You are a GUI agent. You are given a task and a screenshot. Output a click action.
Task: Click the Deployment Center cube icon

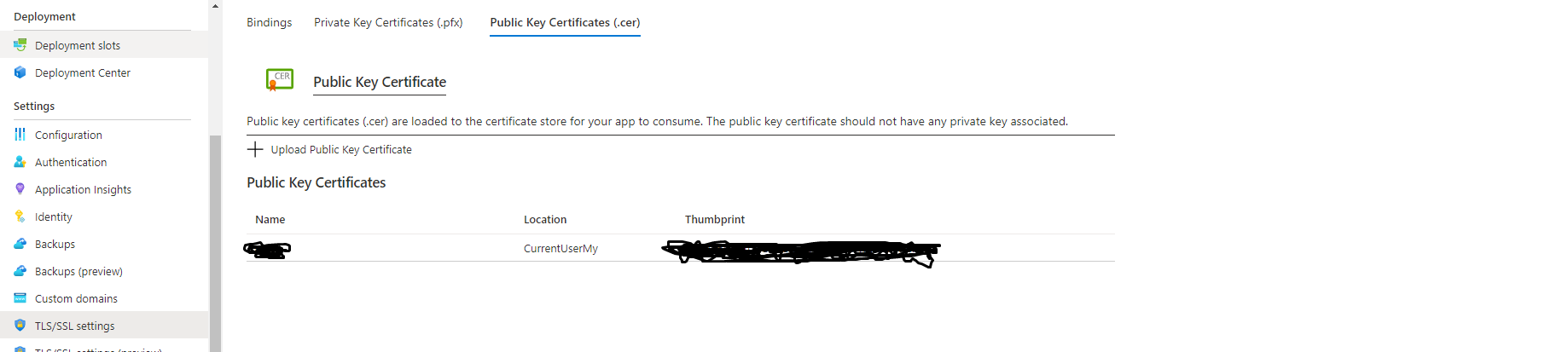tap(20, 72)
